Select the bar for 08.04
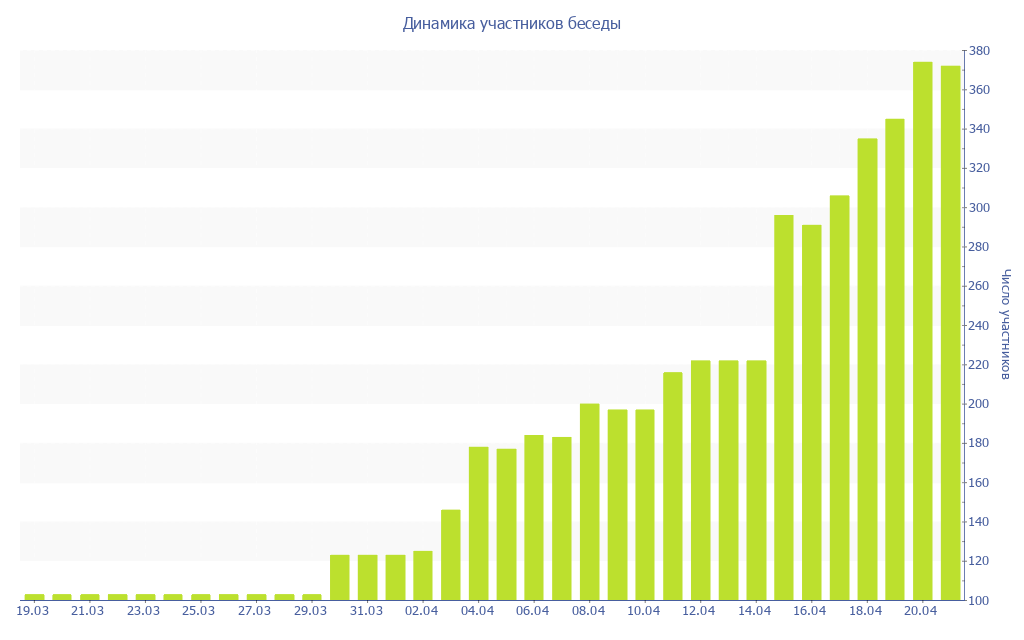This screenshot has height=640, width=1024. (589, 501)
